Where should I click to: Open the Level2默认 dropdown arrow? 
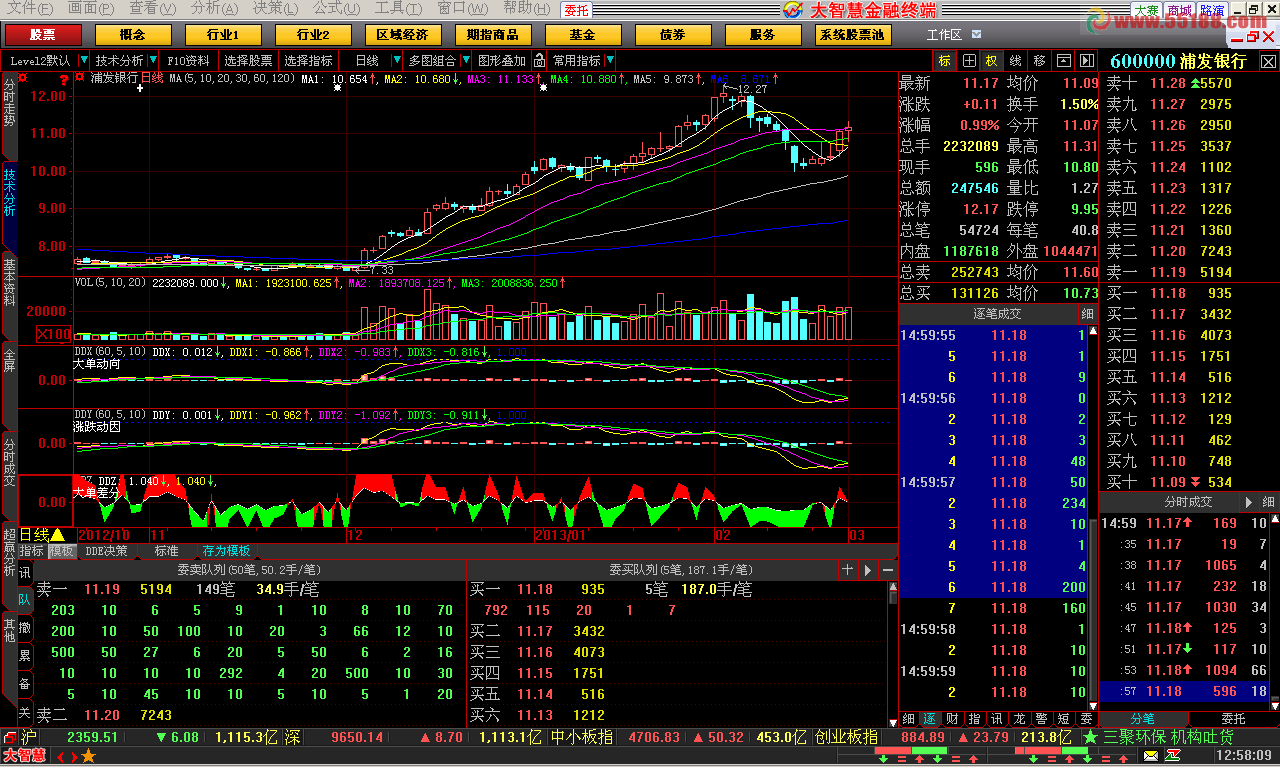[83, 60]
